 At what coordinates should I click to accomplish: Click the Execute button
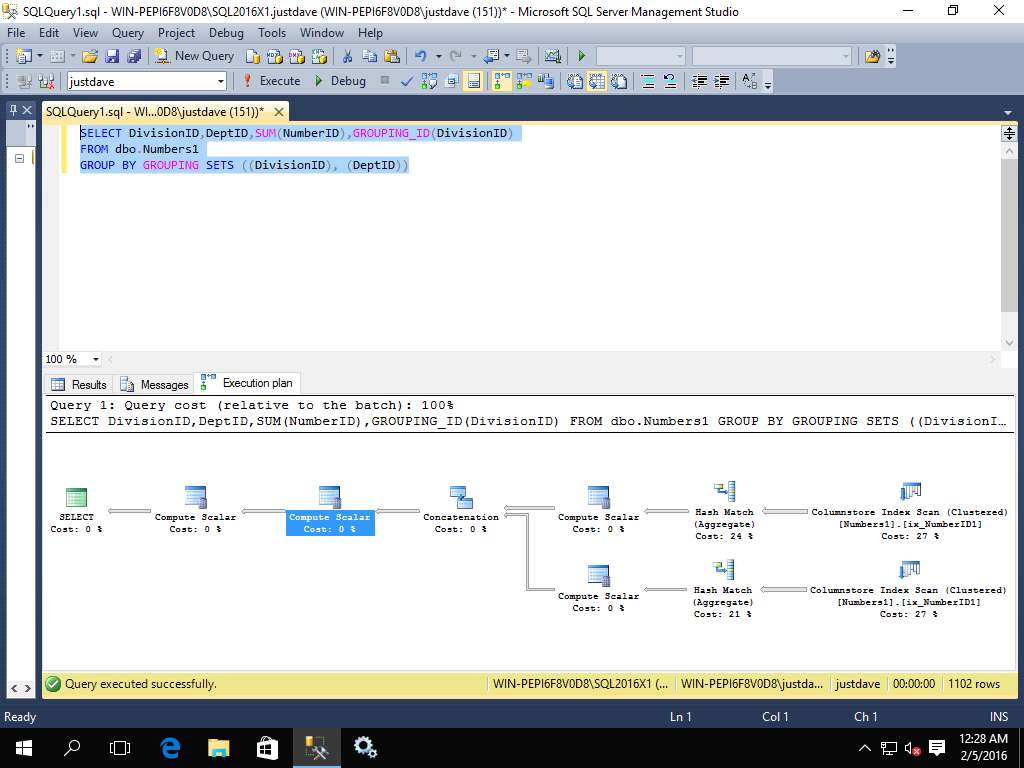[x=270, y=81]
